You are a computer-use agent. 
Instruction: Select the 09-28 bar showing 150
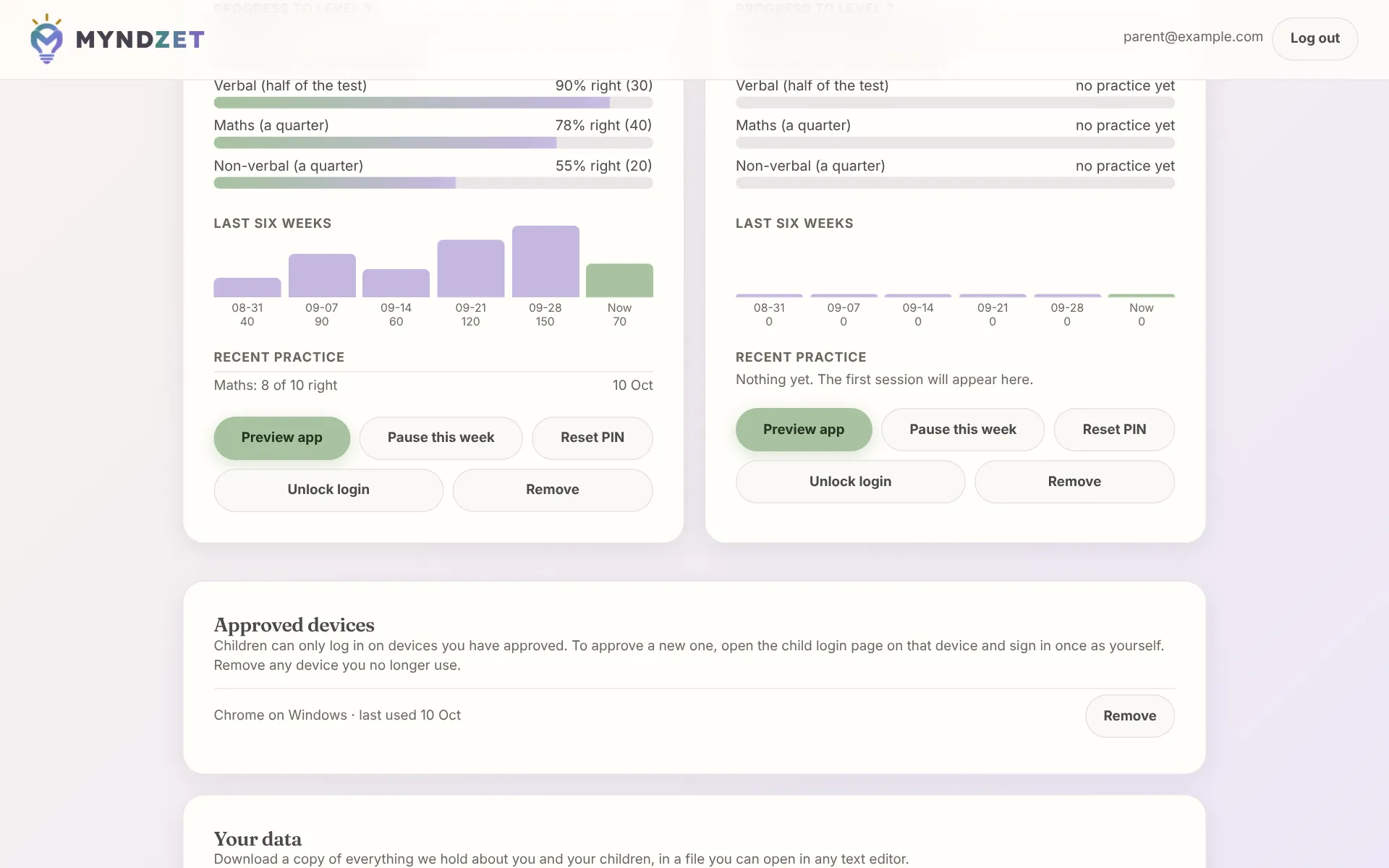coord(545,261)
